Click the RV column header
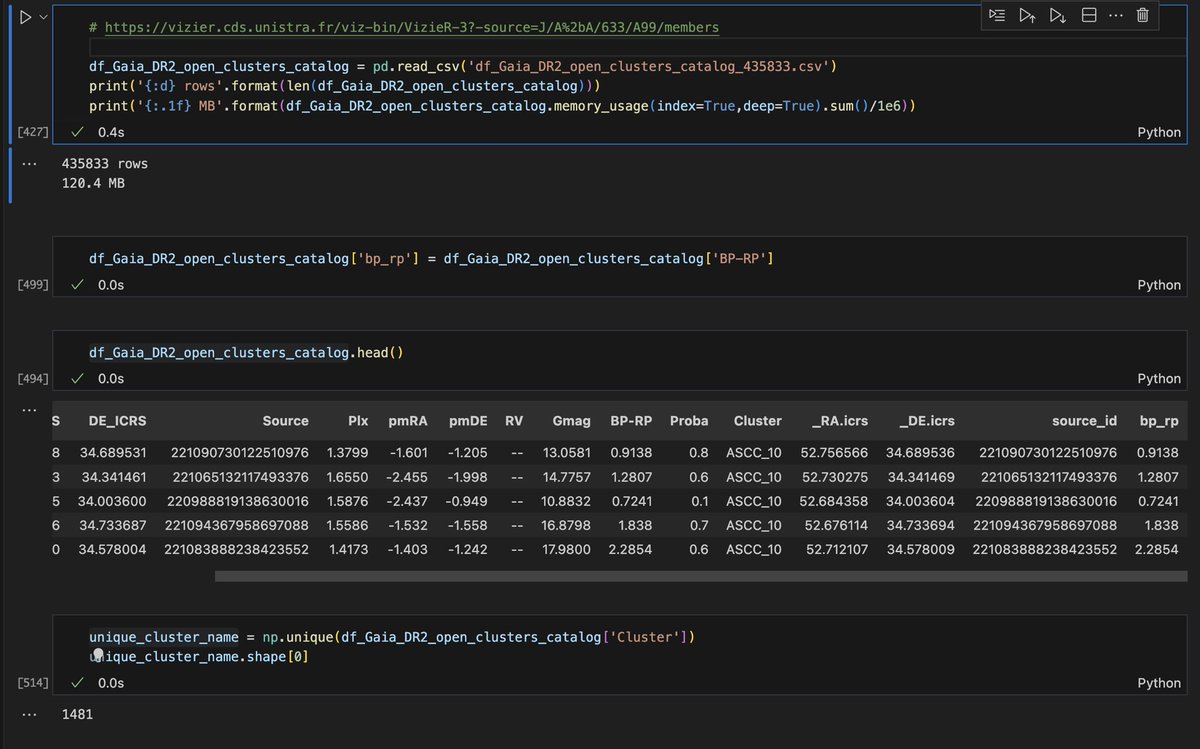Screen dimensions: 1200x749 pos(514,421)
